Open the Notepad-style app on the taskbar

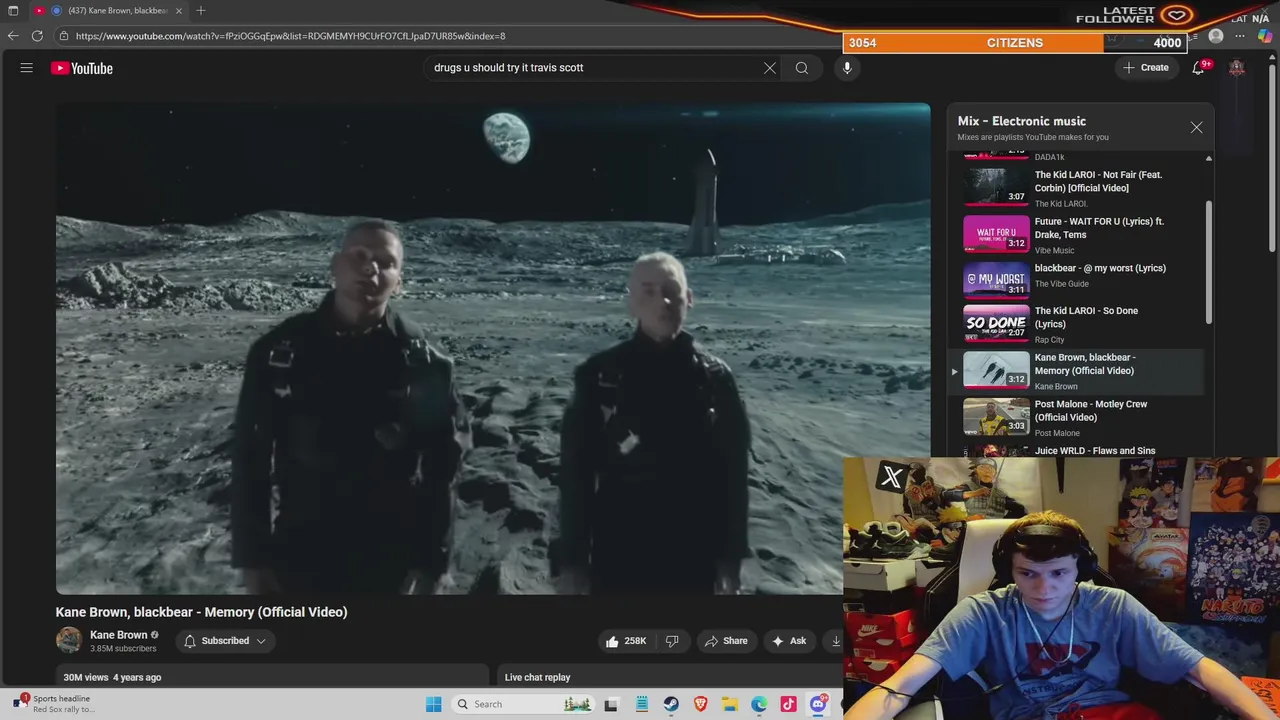tap(641, 704)
